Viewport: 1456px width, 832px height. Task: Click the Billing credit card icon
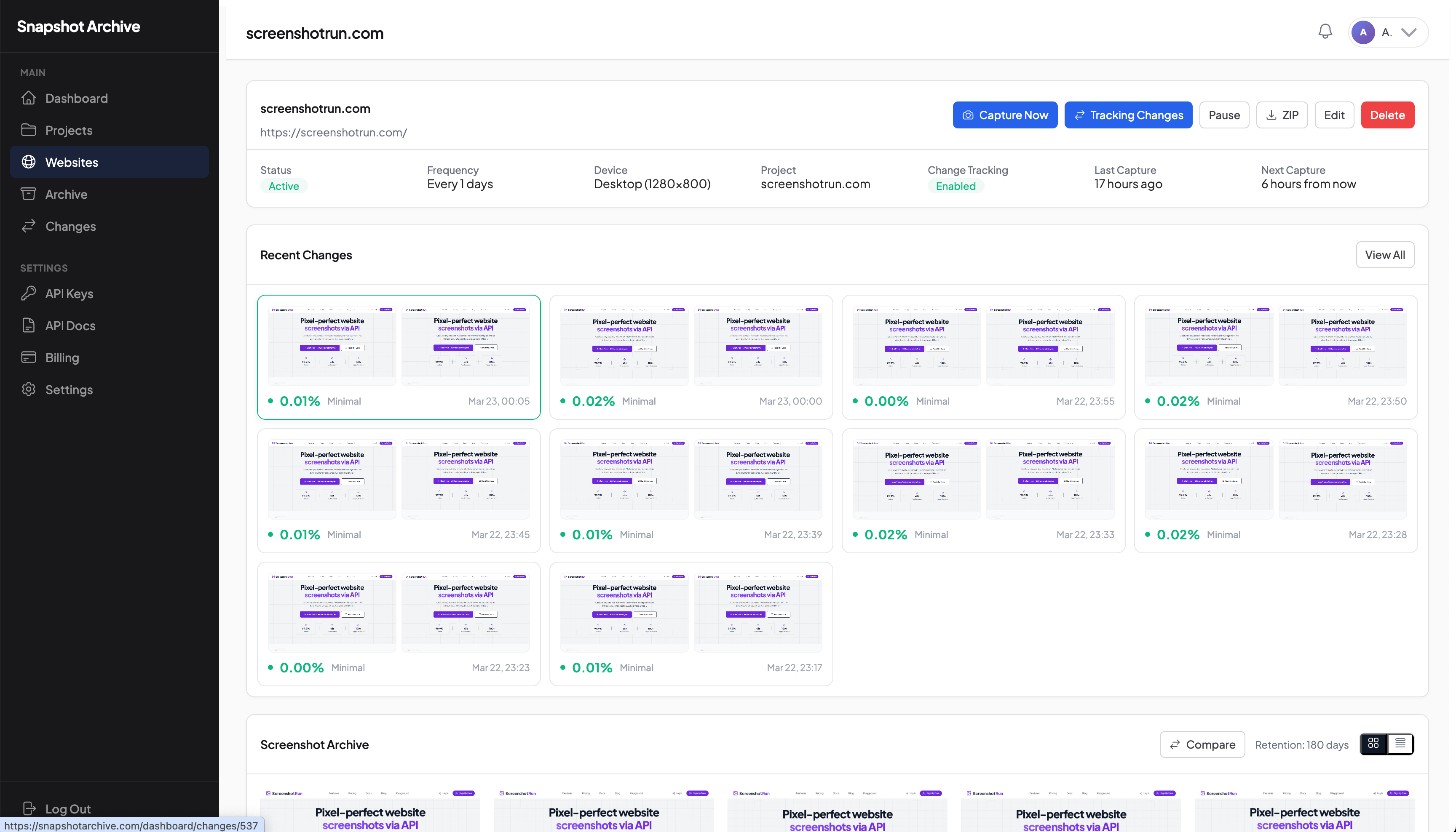pos(29,358)
